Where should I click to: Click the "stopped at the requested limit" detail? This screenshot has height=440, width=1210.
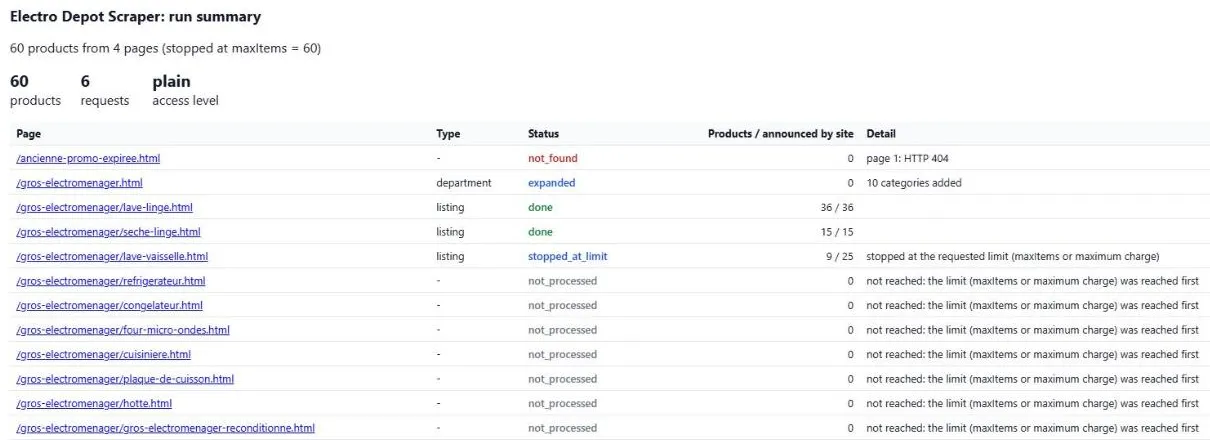point(1013,256)
